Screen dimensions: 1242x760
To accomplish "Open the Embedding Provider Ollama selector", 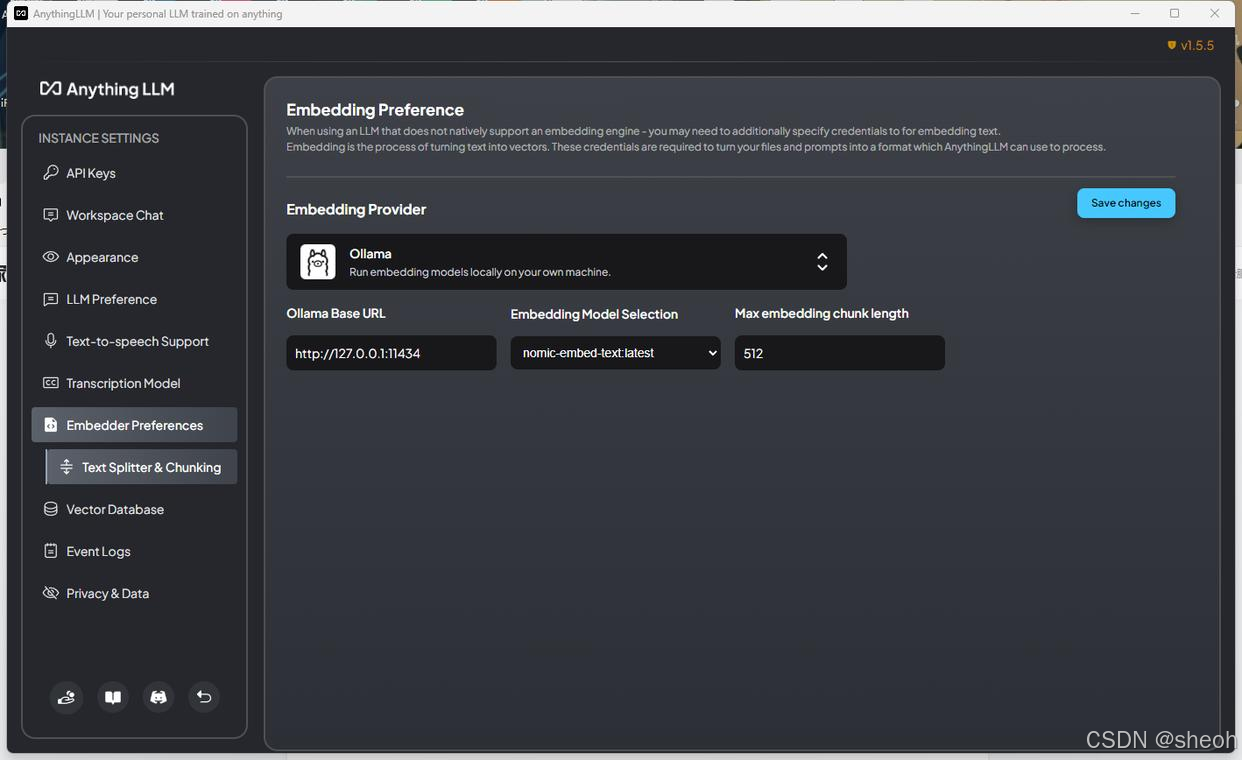I will click(x=566, y=262).
